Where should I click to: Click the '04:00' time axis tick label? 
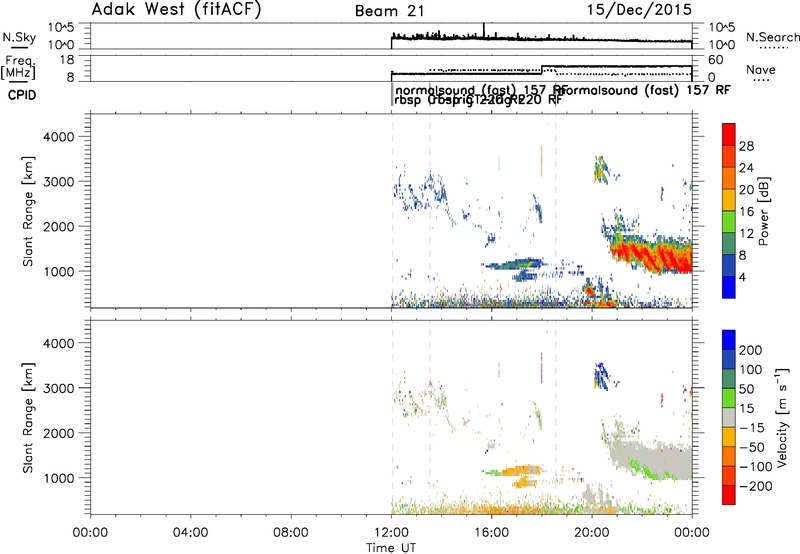[x=190, y=533]
